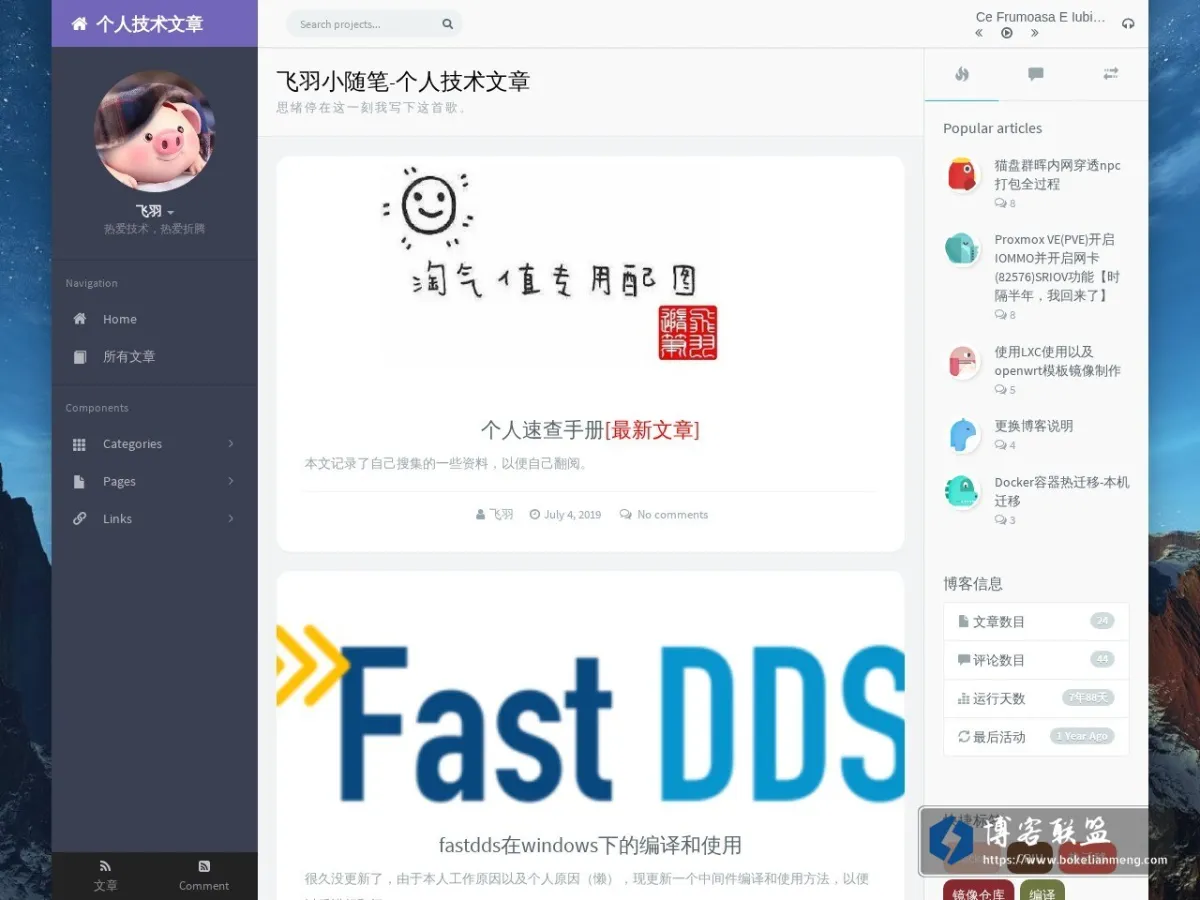Click the 最后活动 row
The image size is (1200, 900).
(1036, 737)
